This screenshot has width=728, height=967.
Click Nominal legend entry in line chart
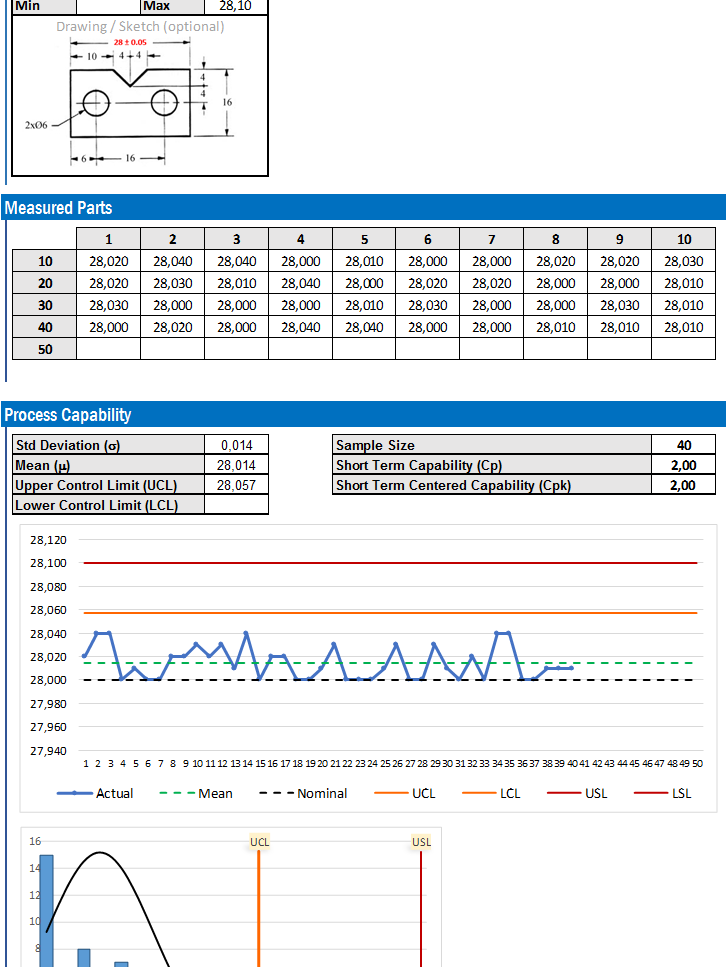(303, 793)
